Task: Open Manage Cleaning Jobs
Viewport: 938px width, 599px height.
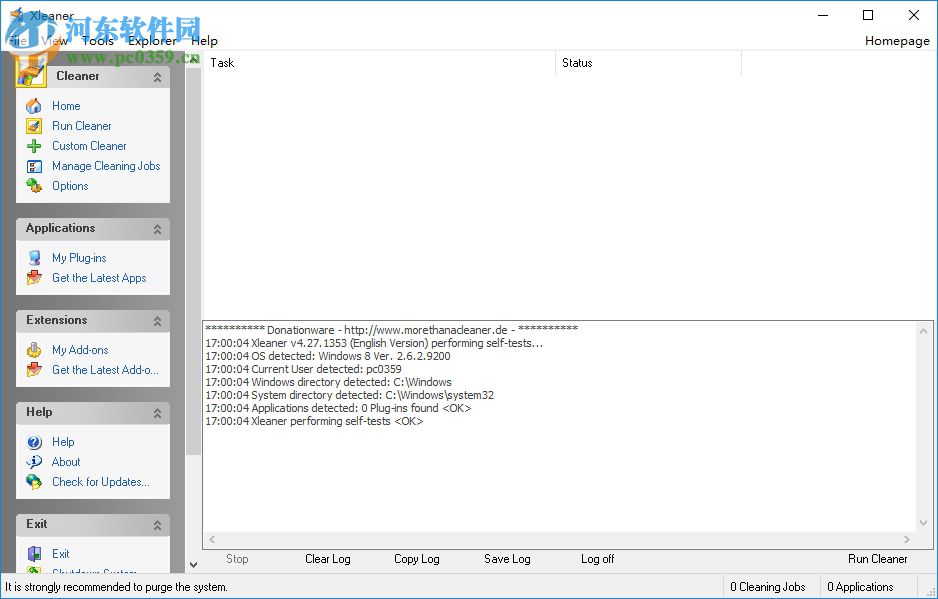Action: (106, 165)
